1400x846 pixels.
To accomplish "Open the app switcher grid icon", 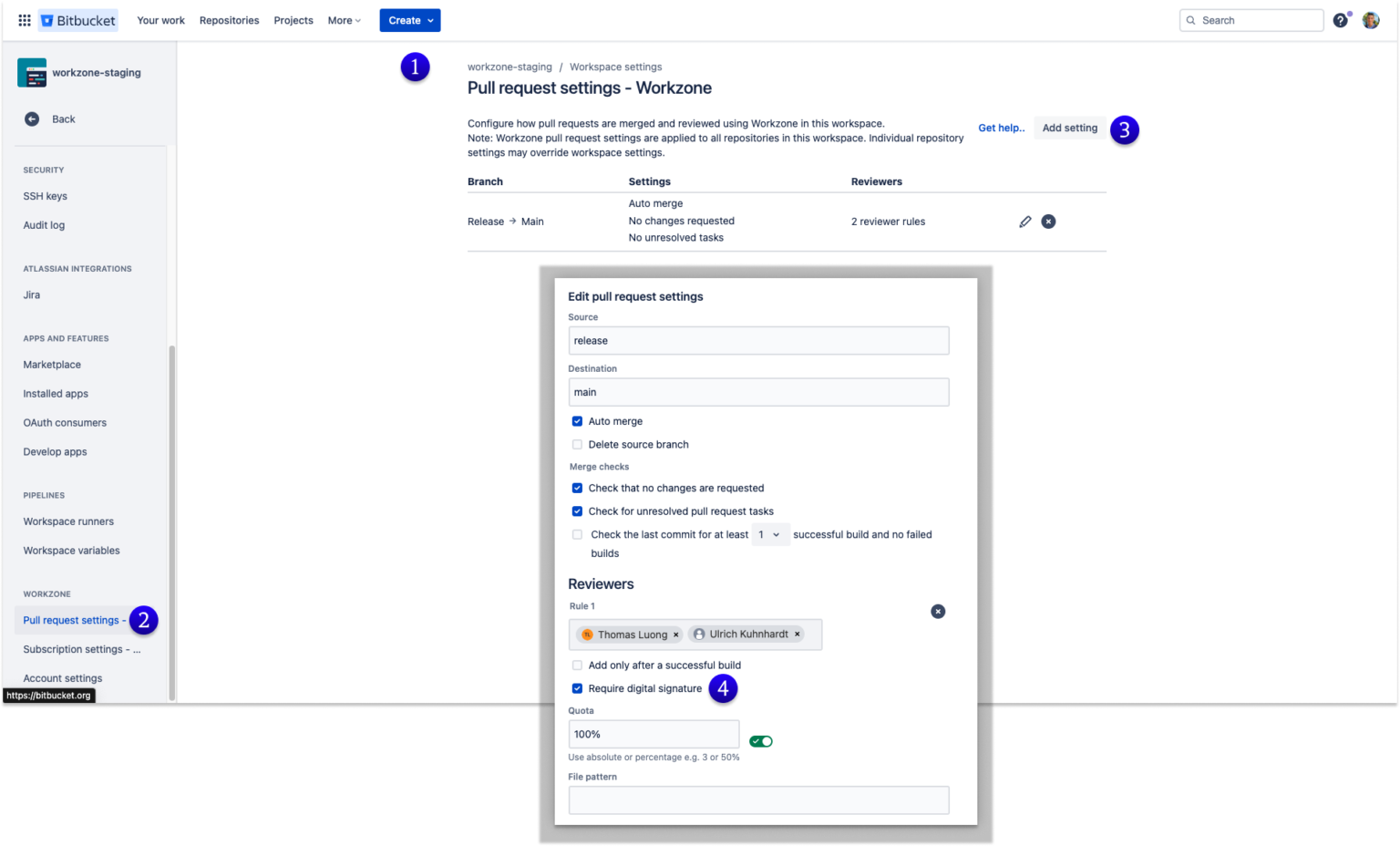I will (x=25, y=20).
